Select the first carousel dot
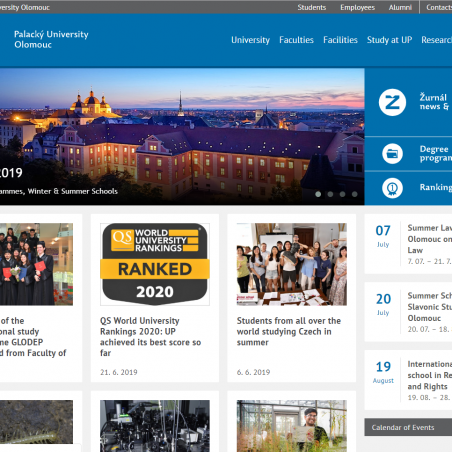 point(318,194)
